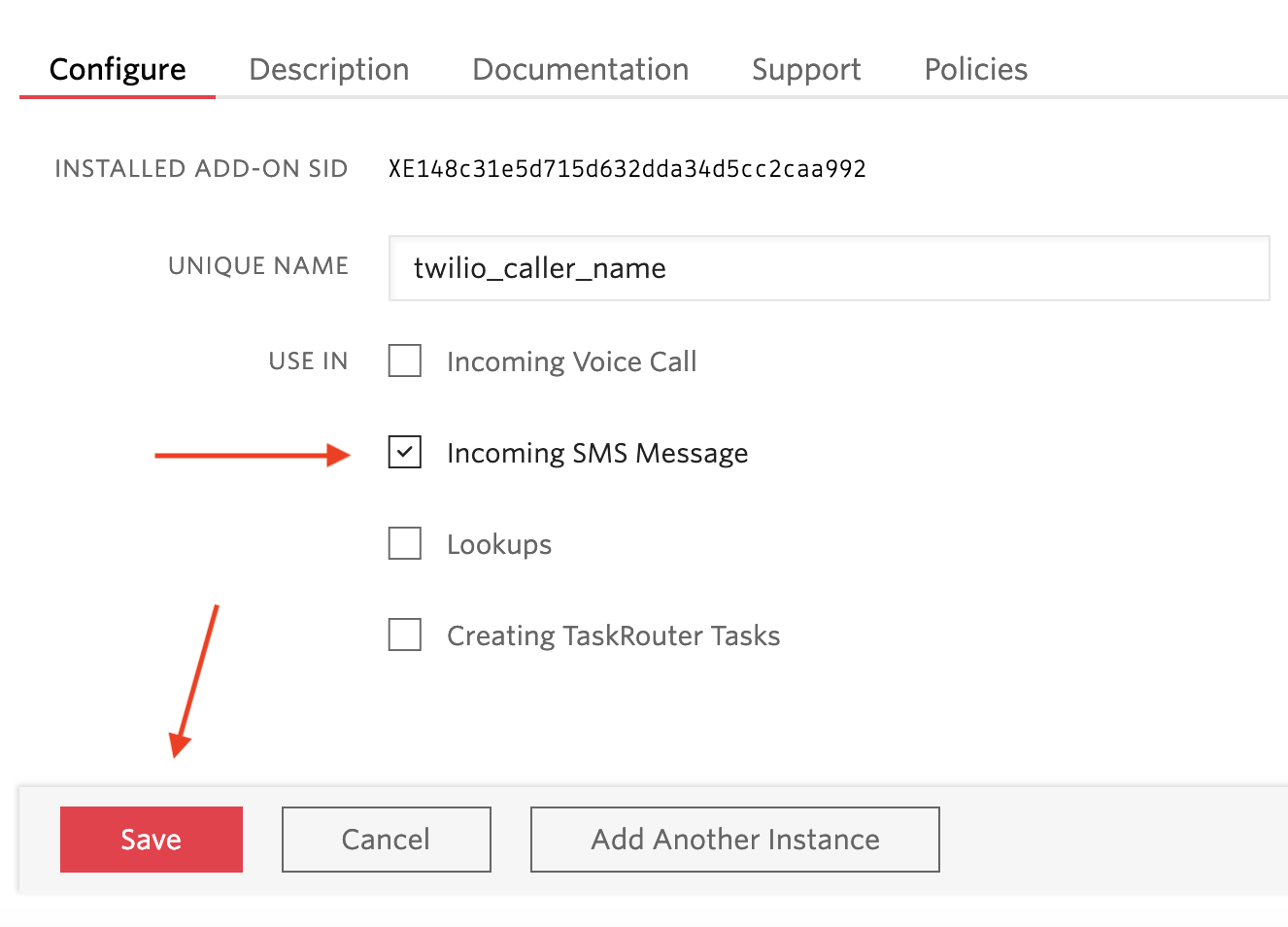Enable the Incoming Voice Call checkbox

404,360
